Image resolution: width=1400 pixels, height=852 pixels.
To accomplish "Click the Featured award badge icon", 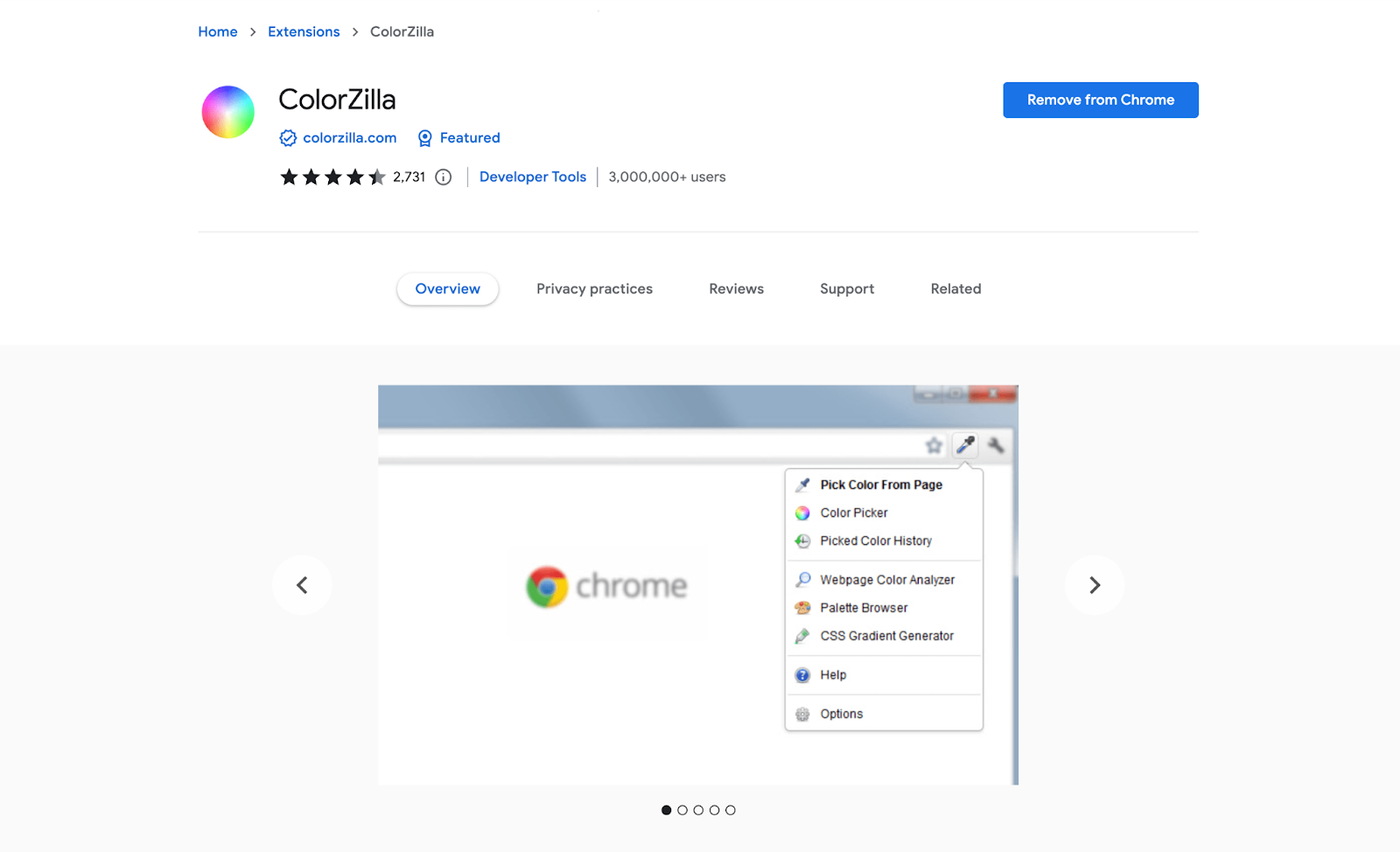I will coord(425,138).
